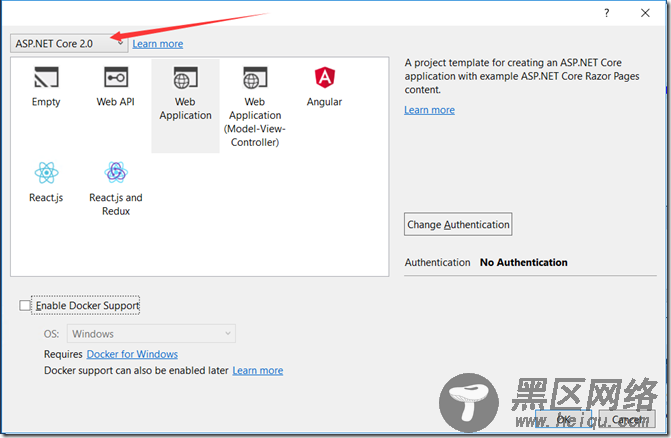
Task: Open Learn more link under template description
Action: (429, 110)
